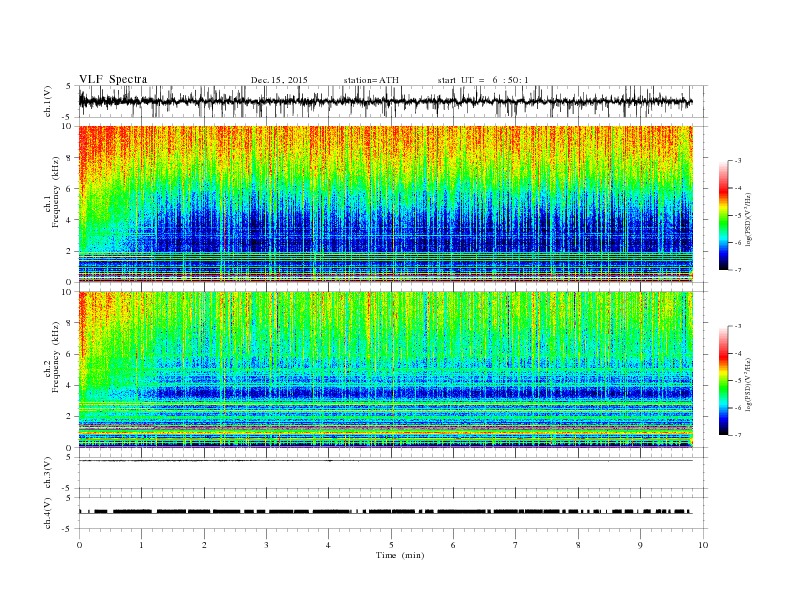Click the '-7' value below ch.2 colorbar

tap(737, 435)
